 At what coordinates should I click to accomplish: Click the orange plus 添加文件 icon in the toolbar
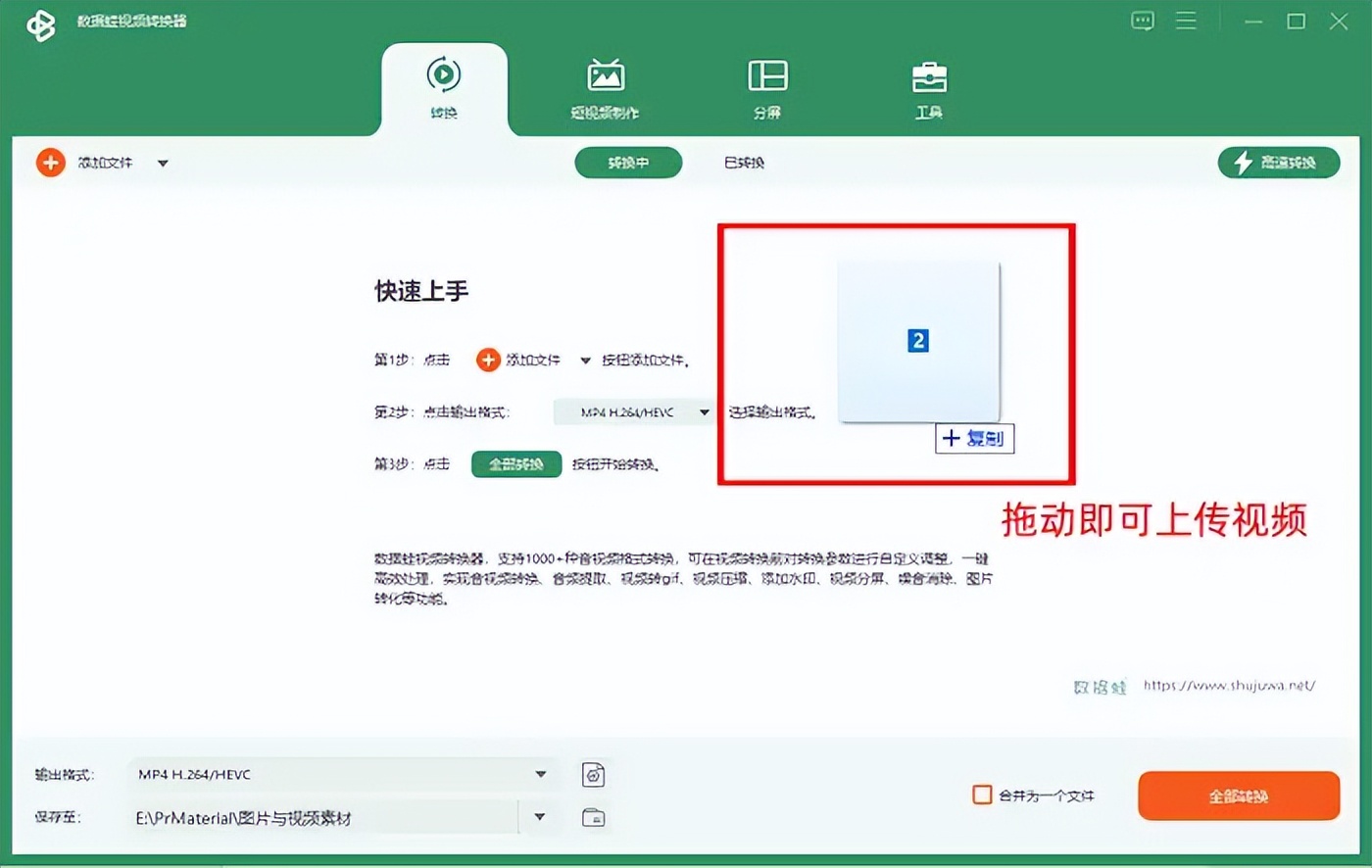pyautogui.click(x=51, y=163)
